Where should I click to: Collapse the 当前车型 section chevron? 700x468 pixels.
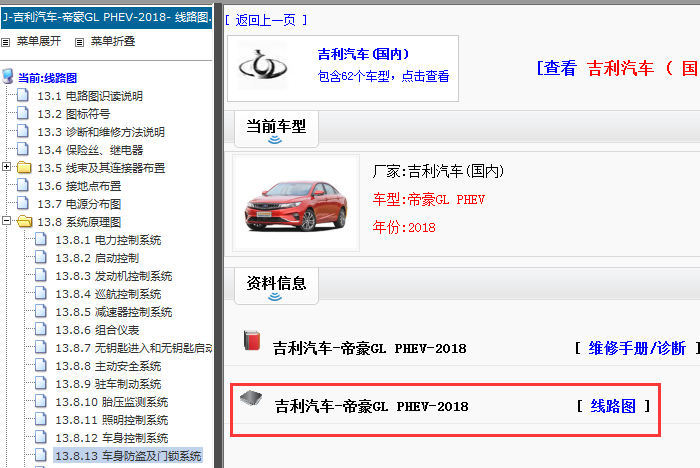(275, 140)
